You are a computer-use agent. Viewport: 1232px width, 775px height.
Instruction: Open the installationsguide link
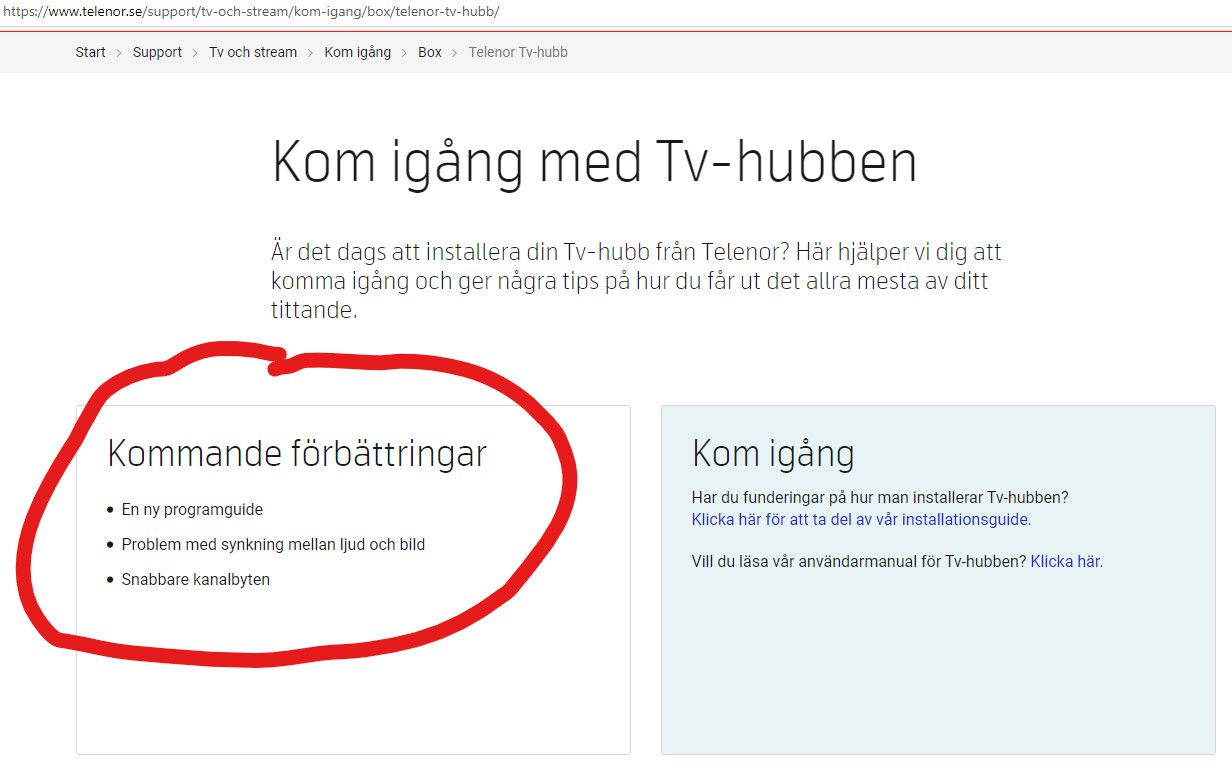point(860,520)
